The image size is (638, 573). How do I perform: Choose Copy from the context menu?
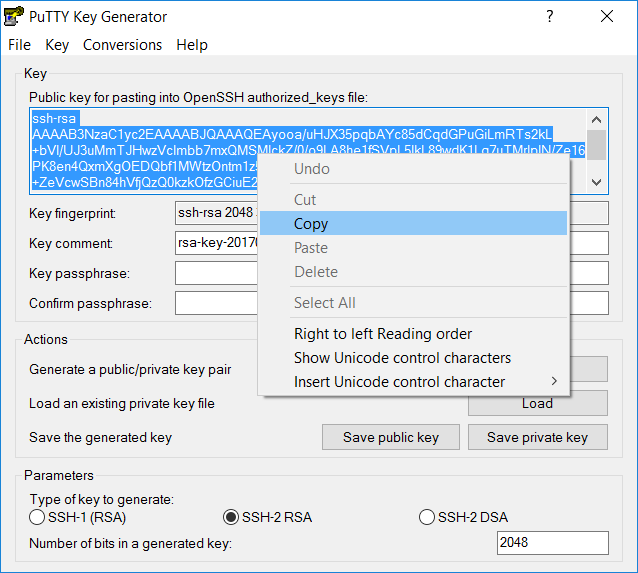[x=413, y=223]
